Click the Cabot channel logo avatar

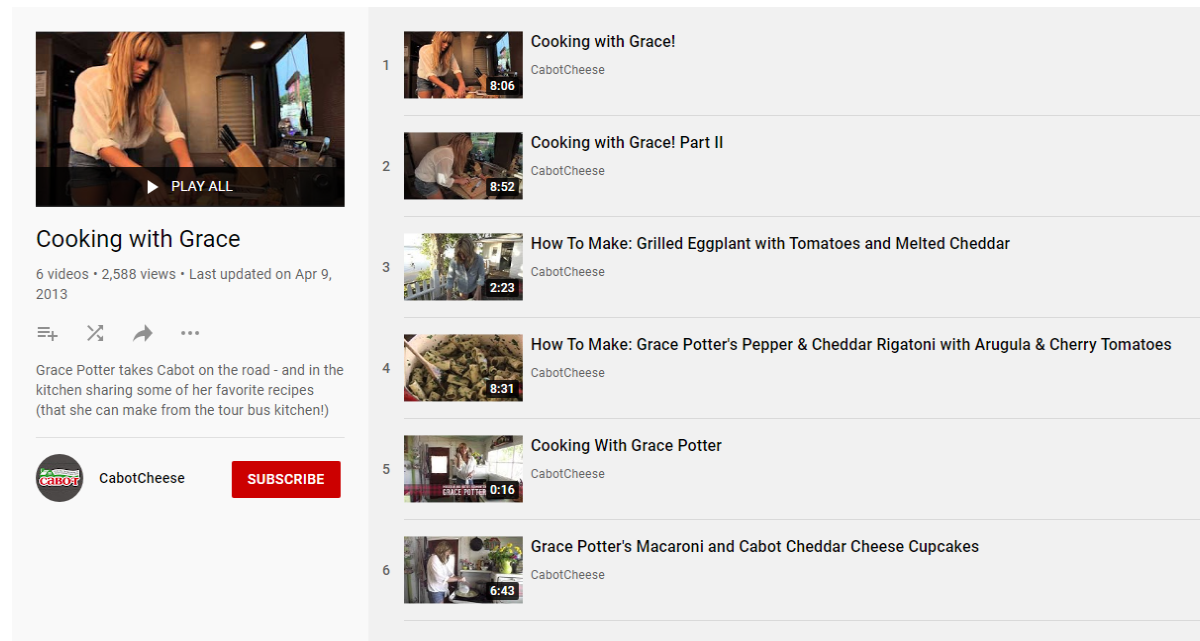click(60, 478)
